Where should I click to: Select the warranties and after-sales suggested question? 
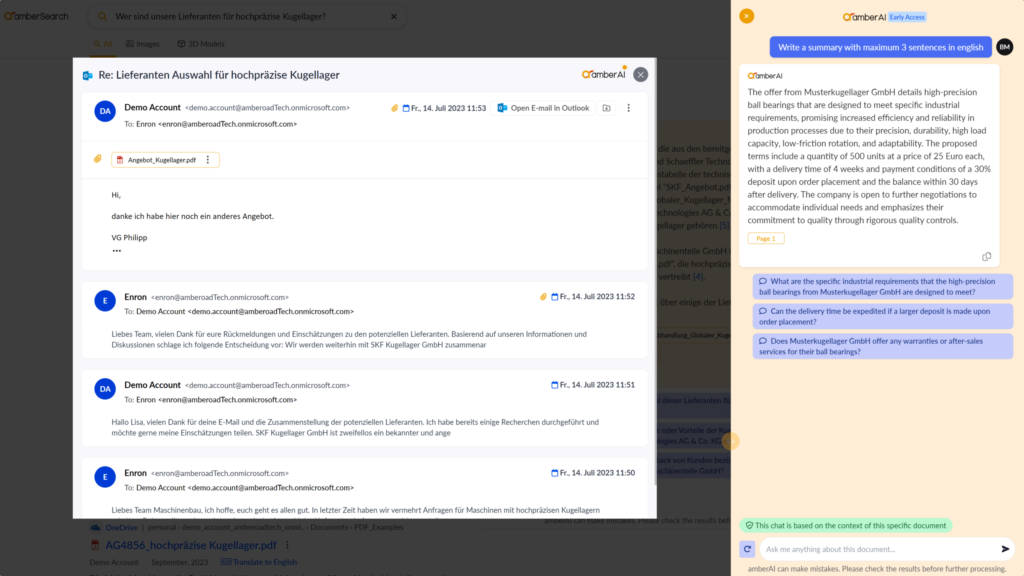(885, 346)
